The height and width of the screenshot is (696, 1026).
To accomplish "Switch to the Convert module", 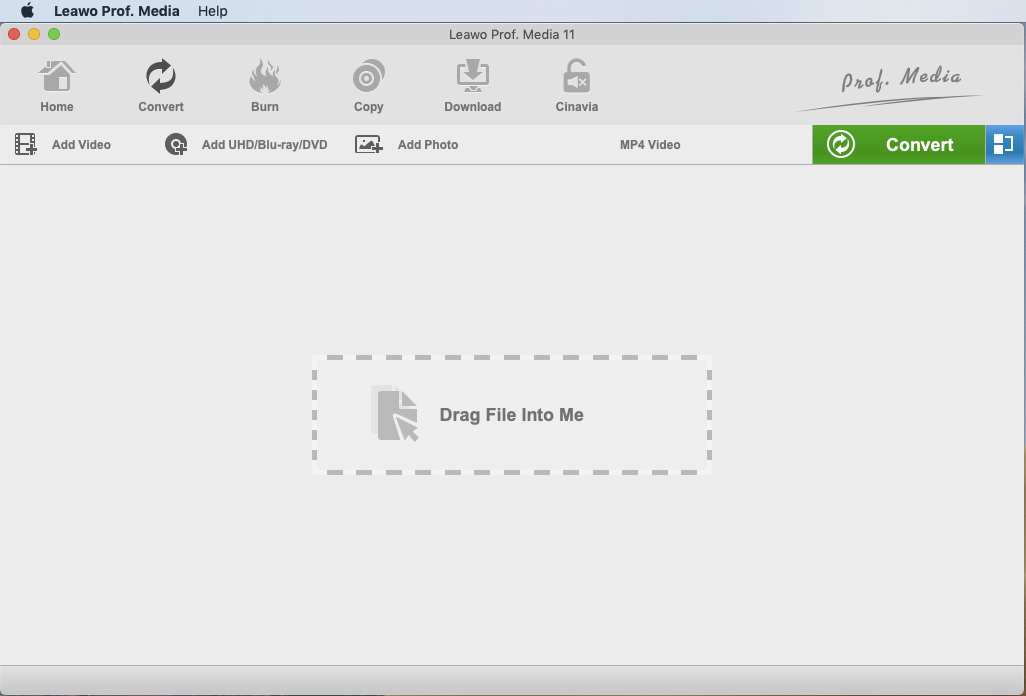I will (161, 86).
